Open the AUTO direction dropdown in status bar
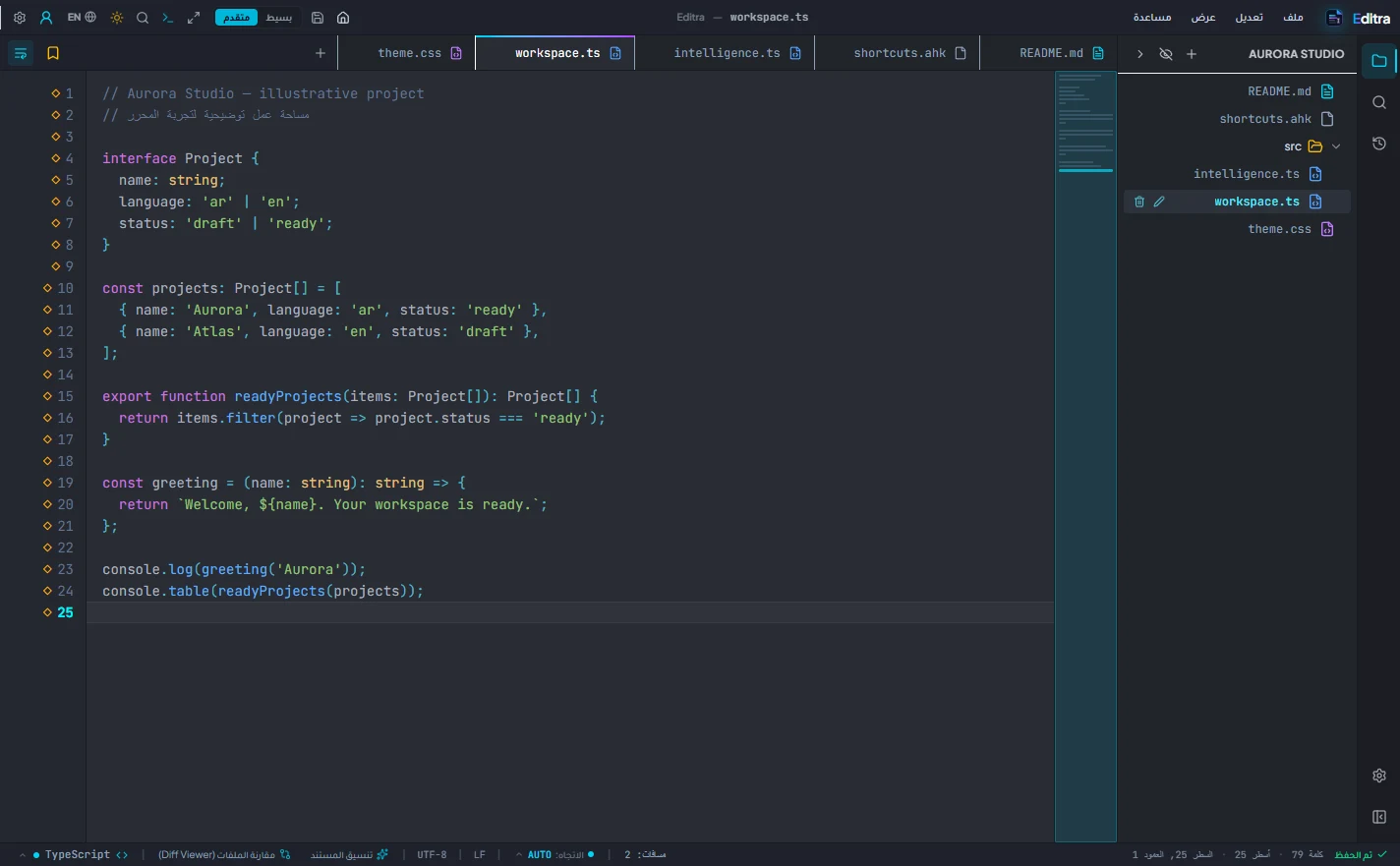The width and height of the screenshot is (1400, 866). (555, 855)
